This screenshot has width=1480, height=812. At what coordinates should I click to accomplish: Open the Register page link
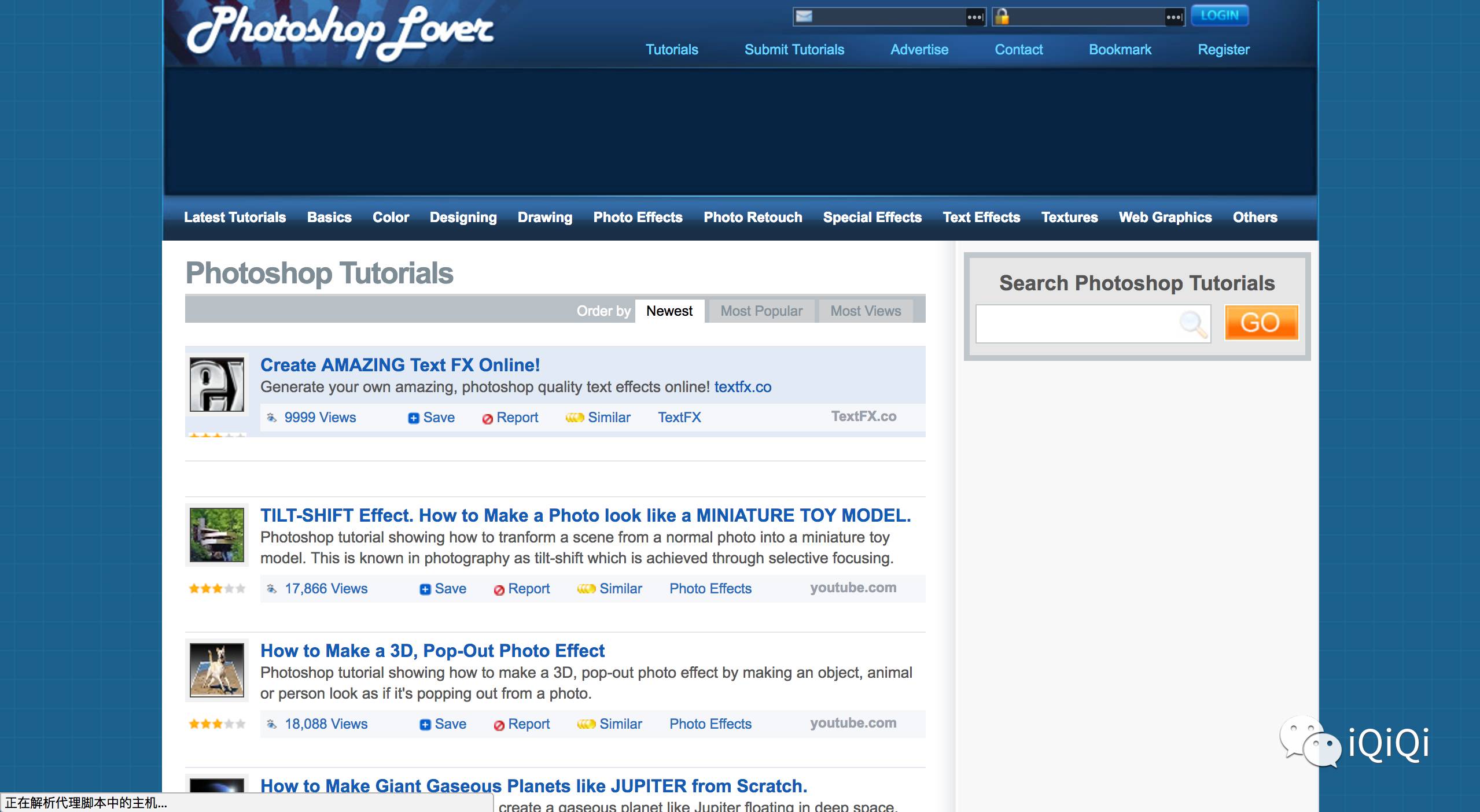coord(1224,50)
